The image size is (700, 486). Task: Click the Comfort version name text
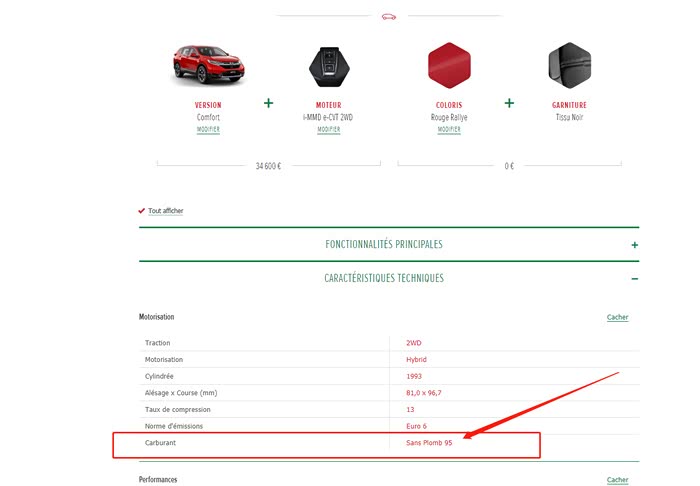[208, 117]
